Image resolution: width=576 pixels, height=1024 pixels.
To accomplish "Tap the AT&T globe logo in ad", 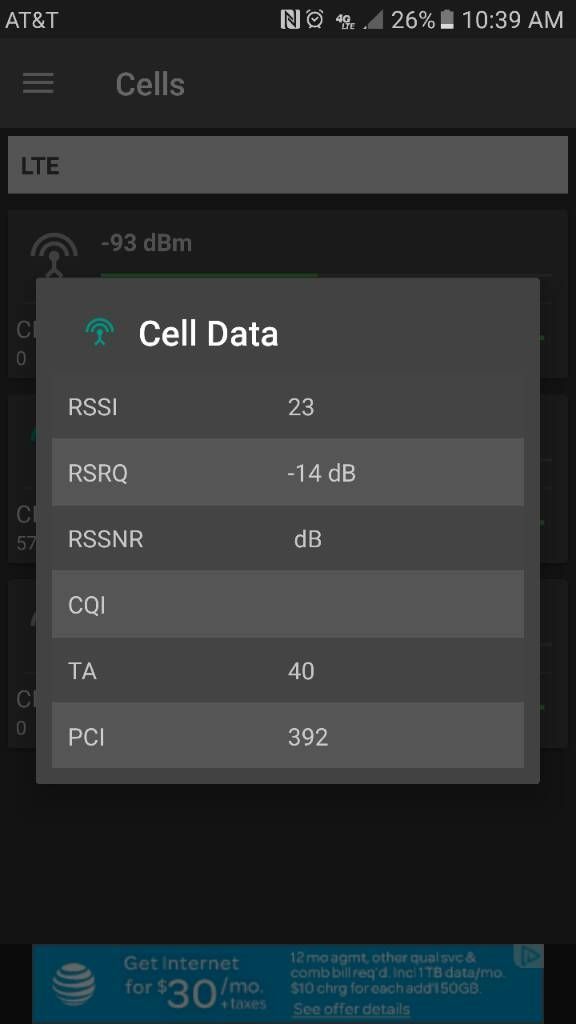I will (x=74, y=984).
